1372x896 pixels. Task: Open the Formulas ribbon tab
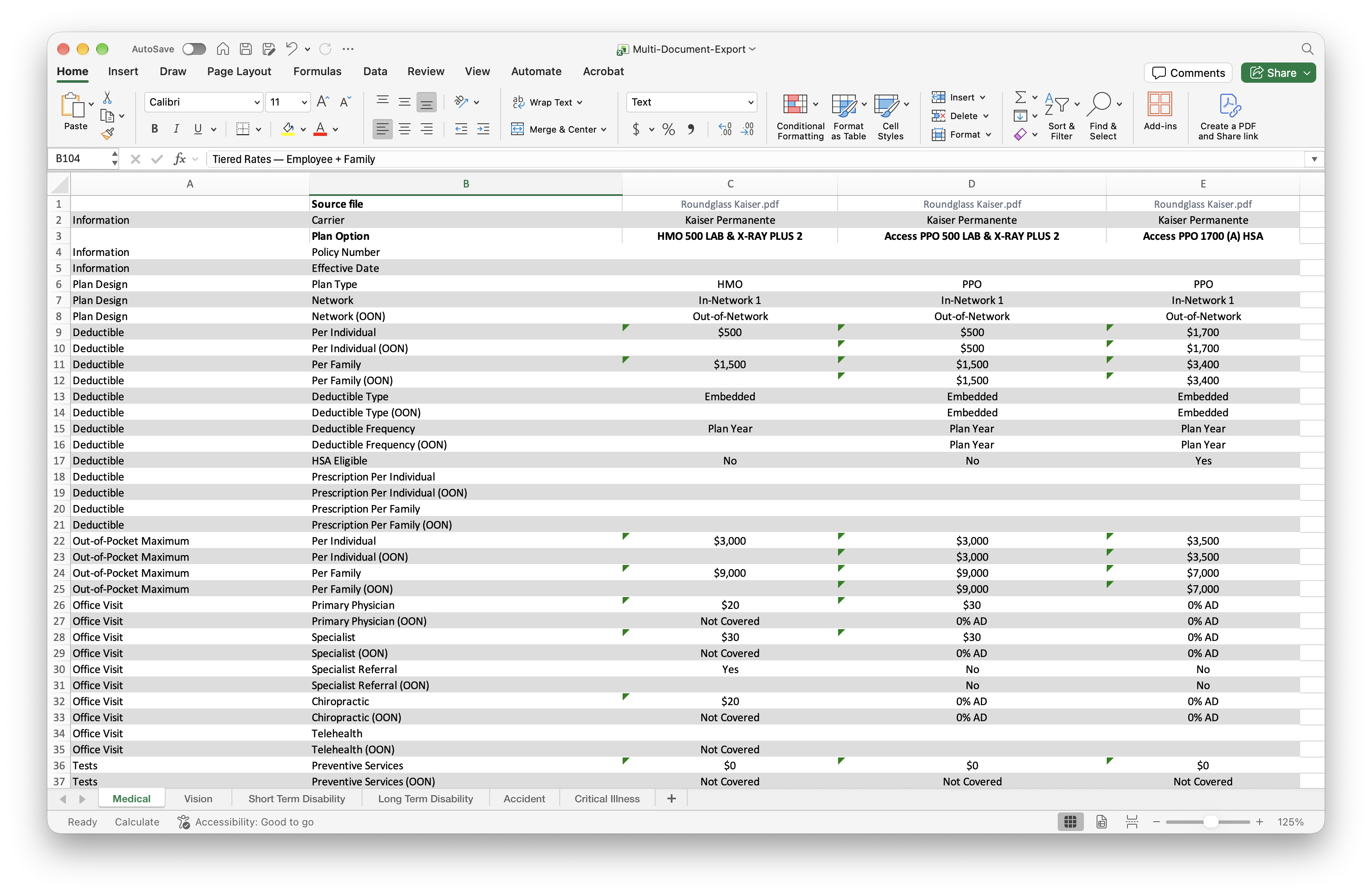pyautogui.click(x=317, y=71)
